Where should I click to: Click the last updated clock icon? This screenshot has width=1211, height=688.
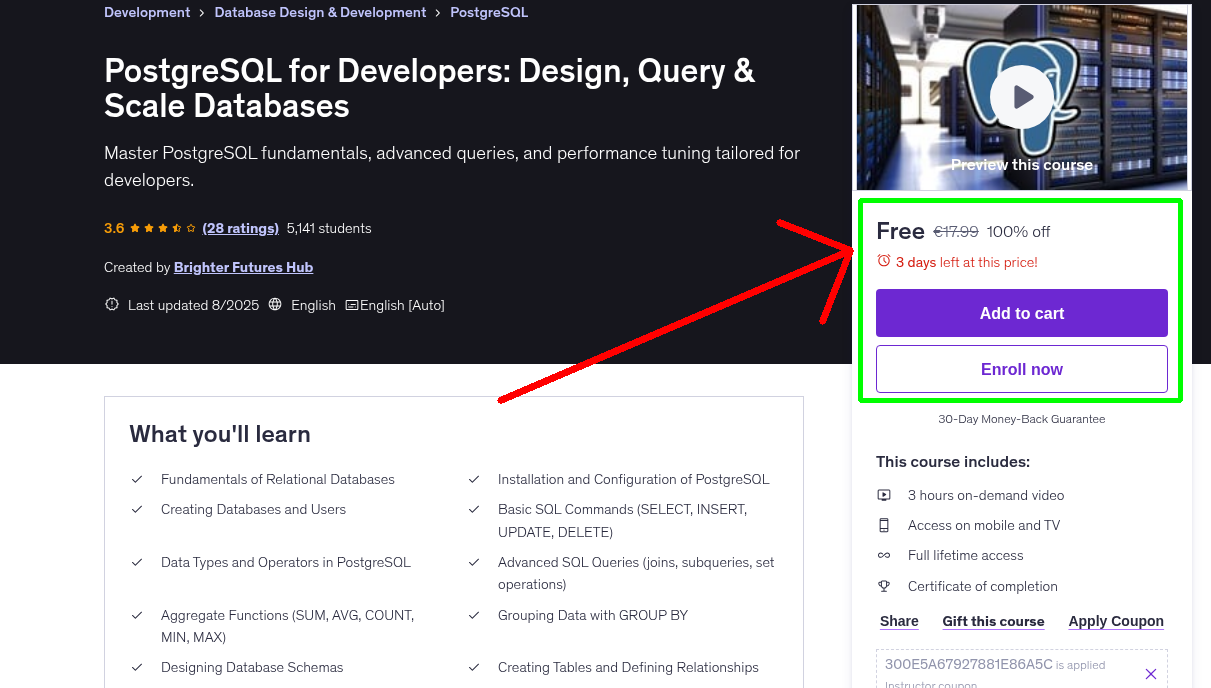pyautogui.click(x=111, y=304)
